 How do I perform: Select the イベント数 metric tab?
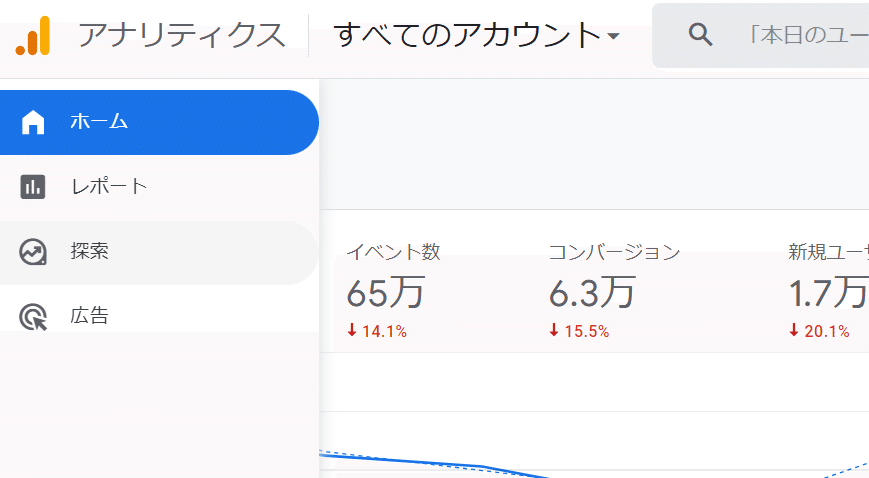pyautogui.click(x=393, y=252)
